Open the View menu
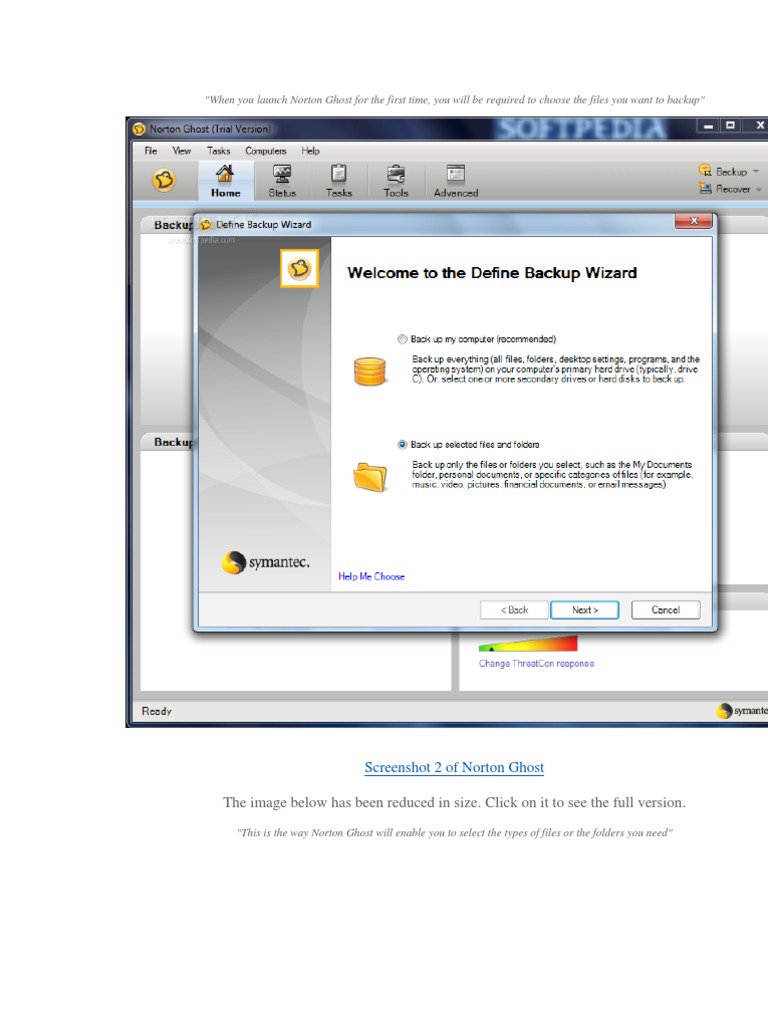Screen dimensions: 768x1024 coord(182,151)
